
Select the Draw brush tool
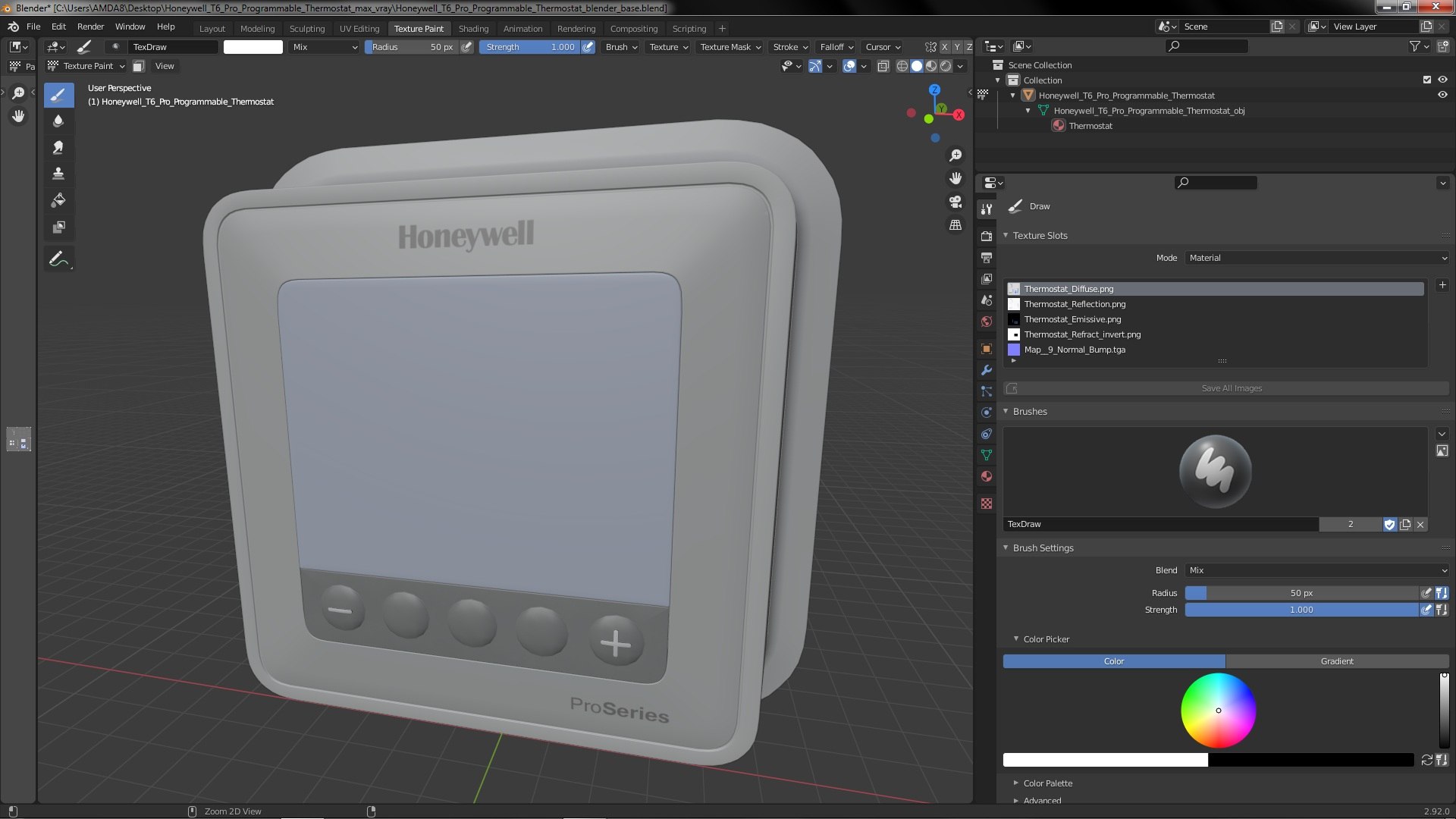(58, 95)
